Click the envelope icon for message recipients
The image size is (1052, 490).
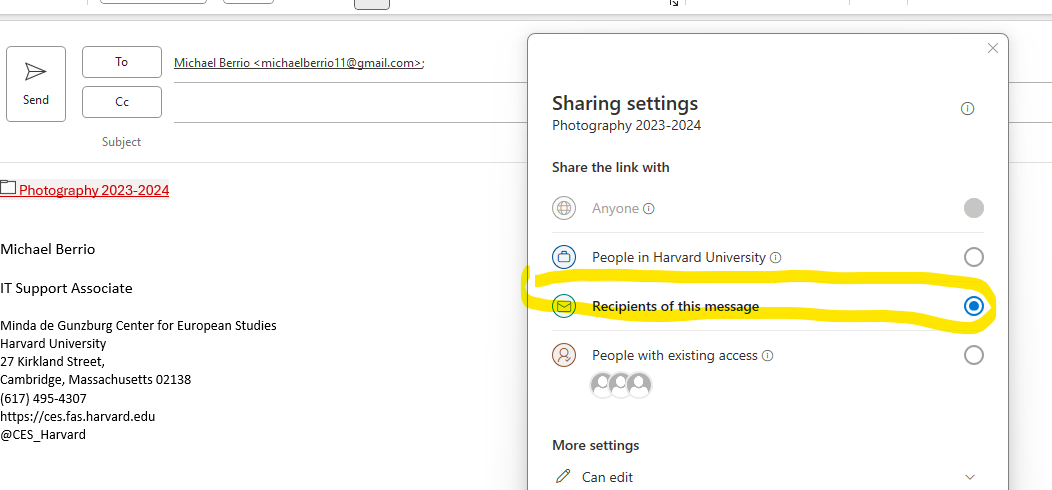[x=564, y=306]
